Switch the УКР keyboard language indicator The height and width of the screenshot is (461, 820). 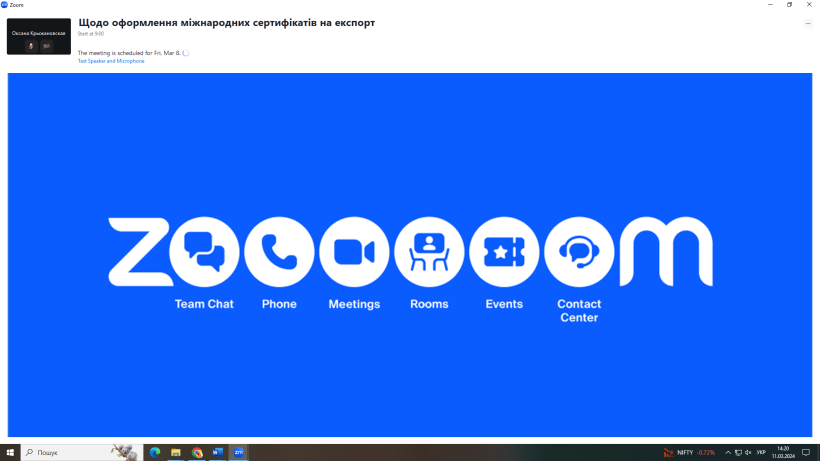tap(761, 453)
